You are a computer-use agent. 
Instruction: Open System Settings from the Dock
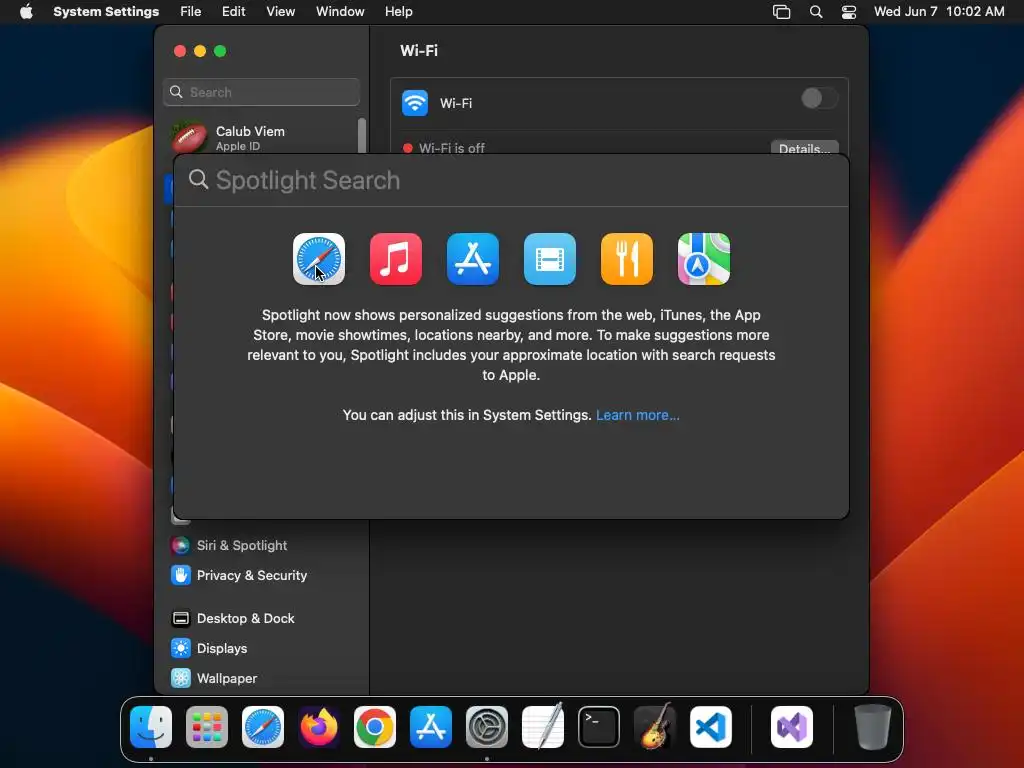pyautogui.click(x=487, y=727)
